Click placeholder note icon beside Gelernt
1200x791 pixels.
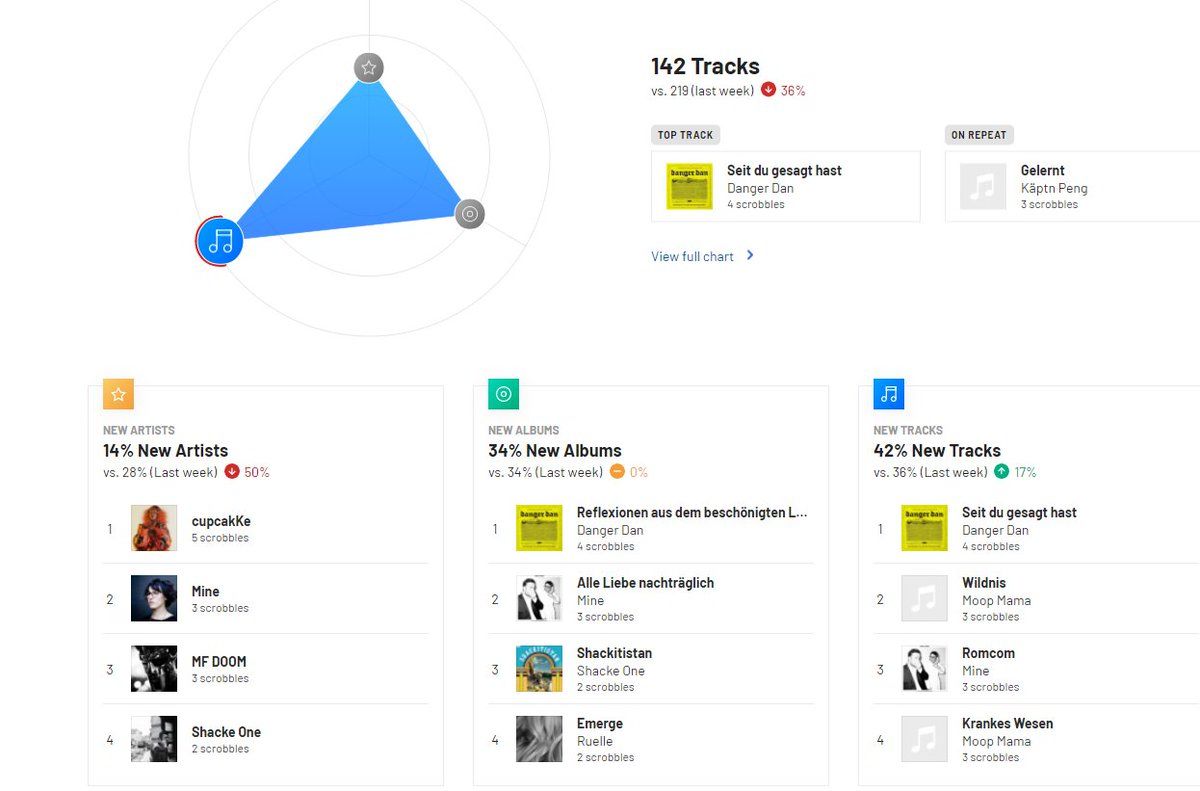983,186
